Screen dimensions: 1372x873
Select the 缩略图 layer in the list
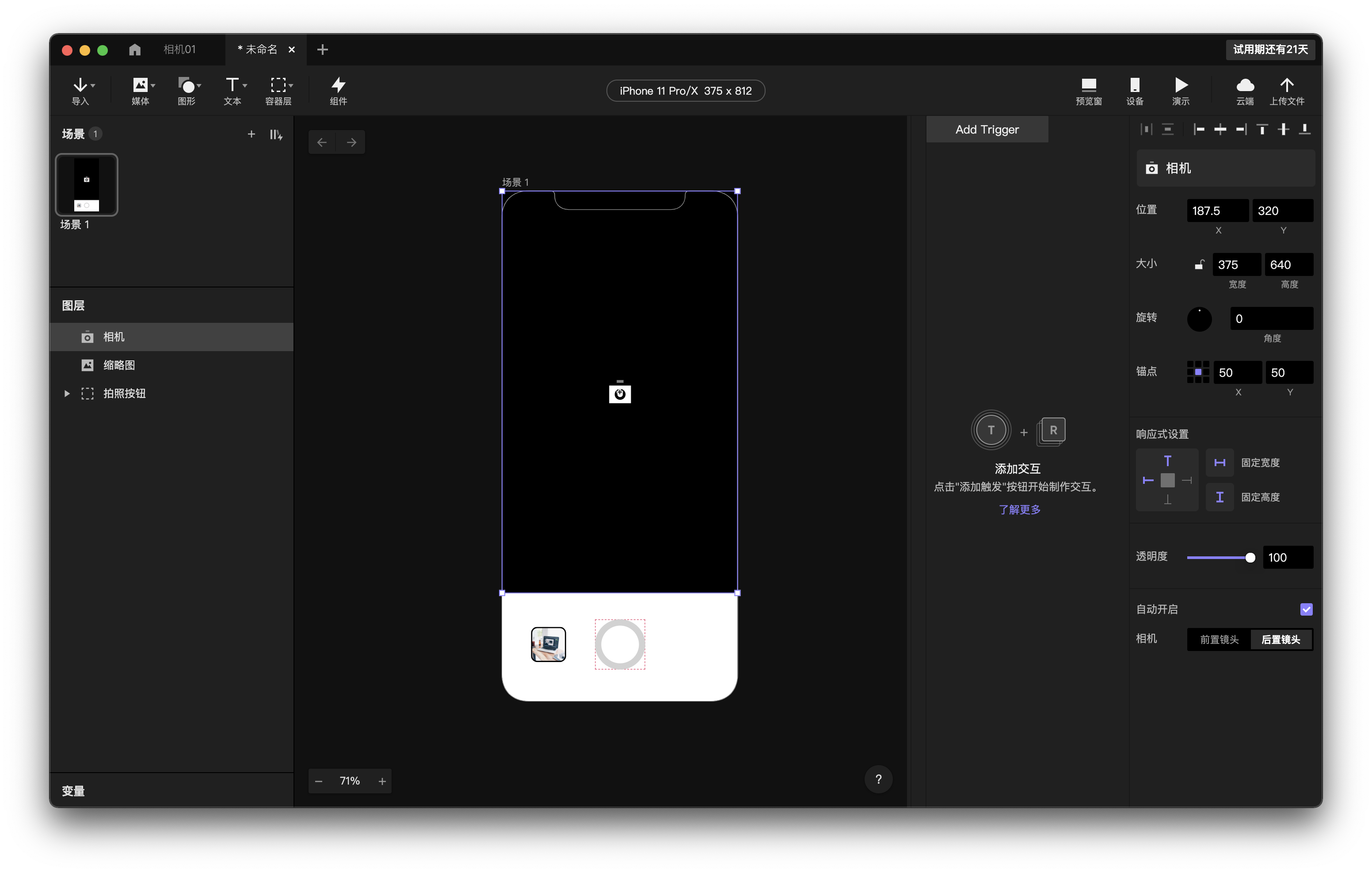pos(119,365)
